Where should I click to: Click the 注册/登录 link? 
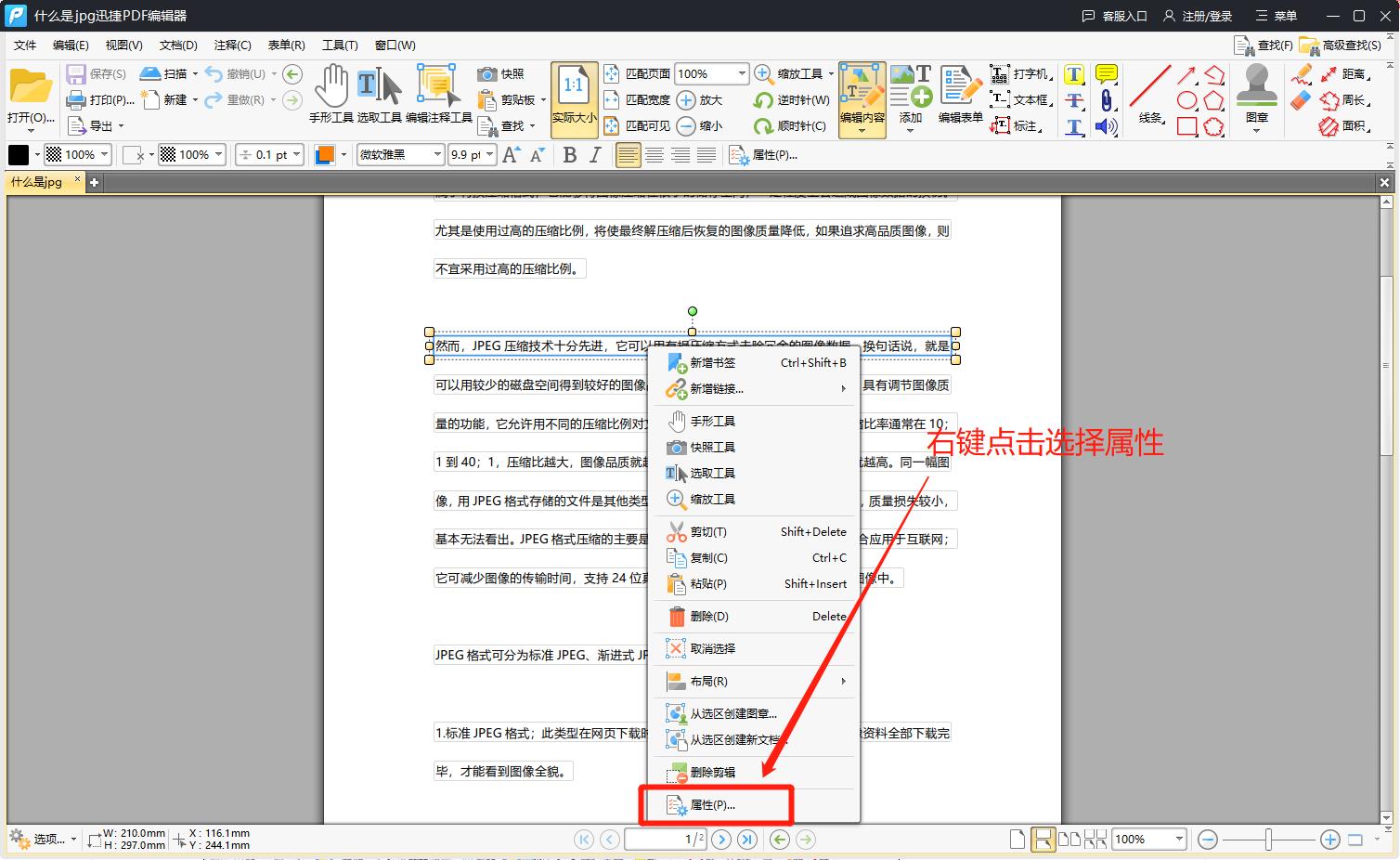(x=1206, y=16)
